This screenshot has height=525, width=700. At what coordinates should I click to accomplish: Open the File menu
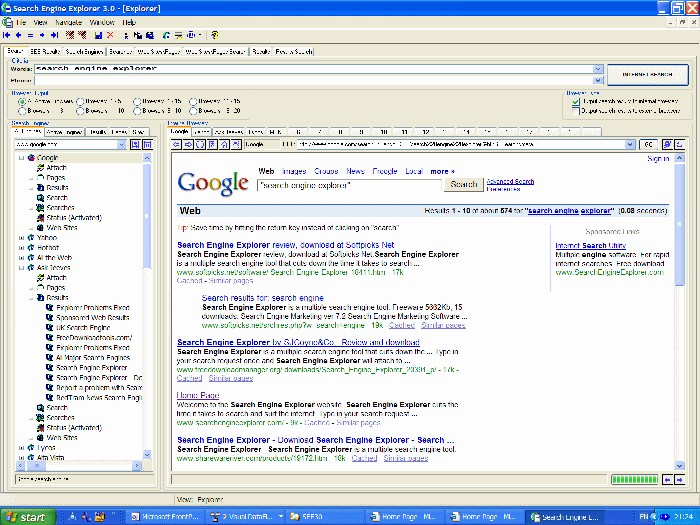[x=21, y=22]
